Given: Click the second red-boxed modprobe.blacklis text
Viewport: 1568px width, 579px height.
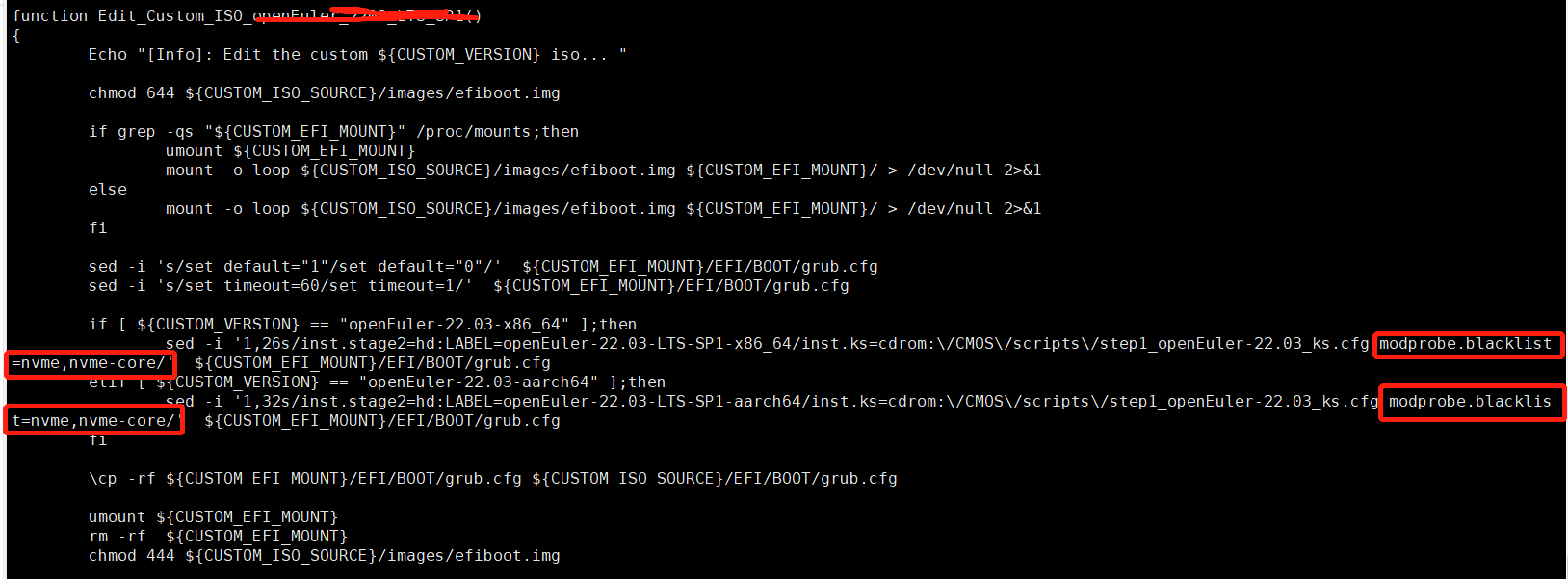Looking at the screenshot, I should coord(1470,402).
